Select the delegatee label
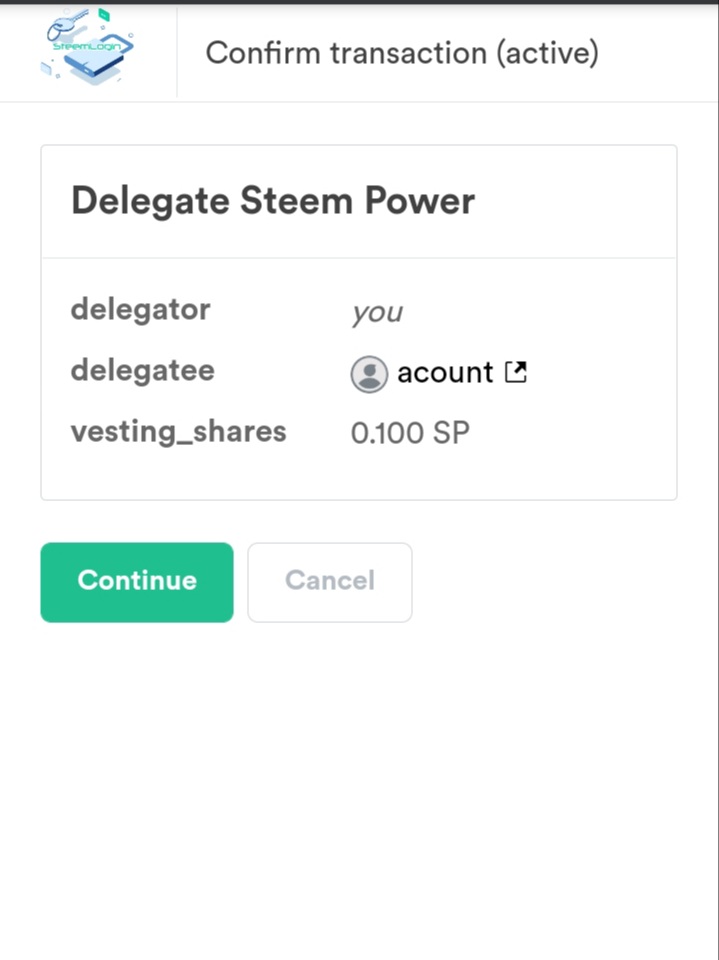Screen dimensions: 719x960 pyautogui.click(x=143, y=371)
